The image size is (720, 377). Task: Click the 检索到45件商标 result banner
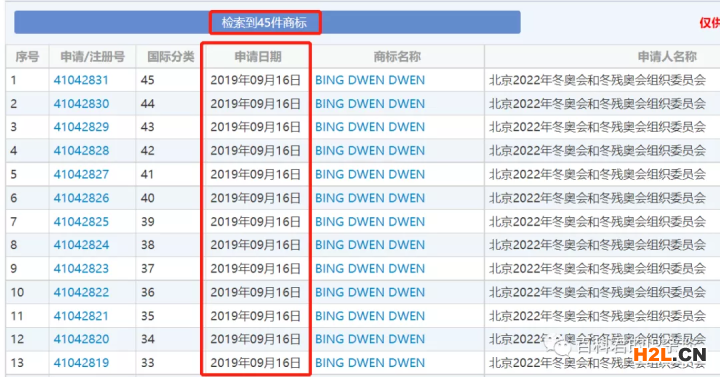(264, 23)
